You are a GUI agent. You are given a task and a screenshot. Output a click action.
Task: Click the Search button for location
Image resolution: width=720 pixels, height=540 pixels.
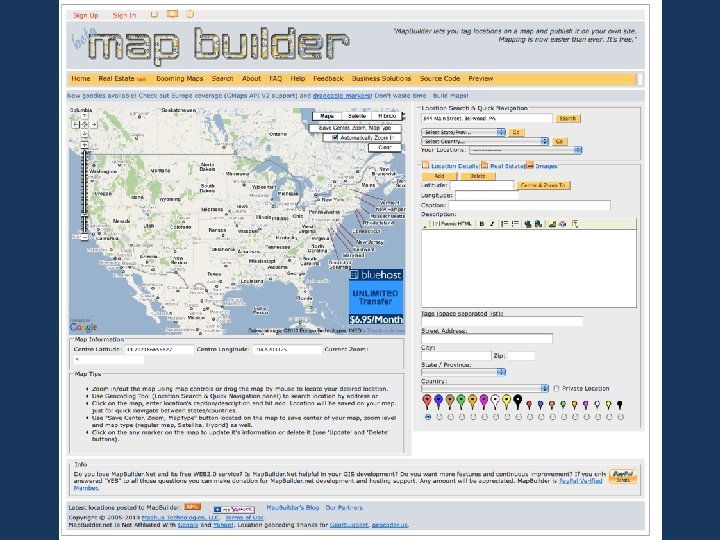(x=568, y=118)
